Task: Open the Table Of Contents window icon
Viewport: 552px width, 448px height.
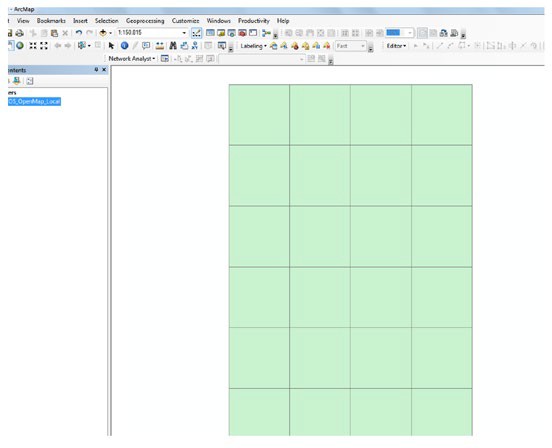Action: tap(210, 33)
